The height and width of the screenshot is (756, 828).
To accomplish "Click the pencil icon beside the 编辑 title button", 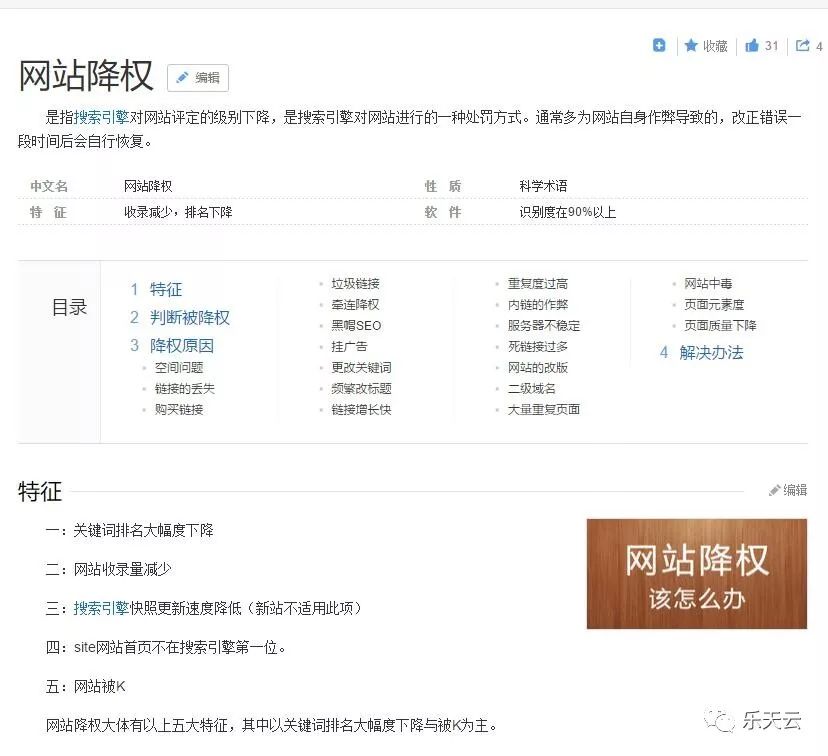I will point(183,78).
